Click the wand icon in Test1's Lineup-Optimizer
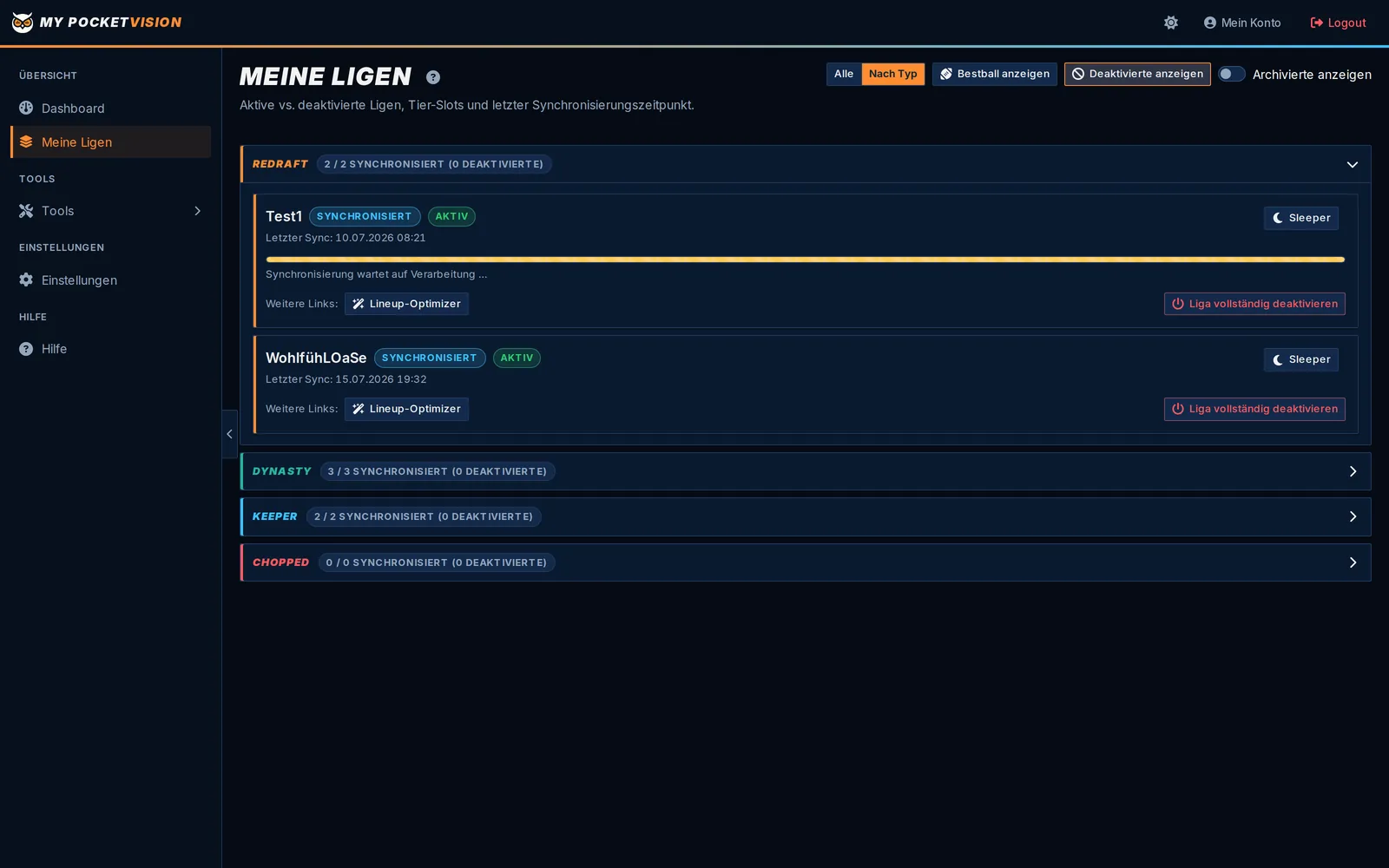 pyautogui.click(x=359, y=304)
